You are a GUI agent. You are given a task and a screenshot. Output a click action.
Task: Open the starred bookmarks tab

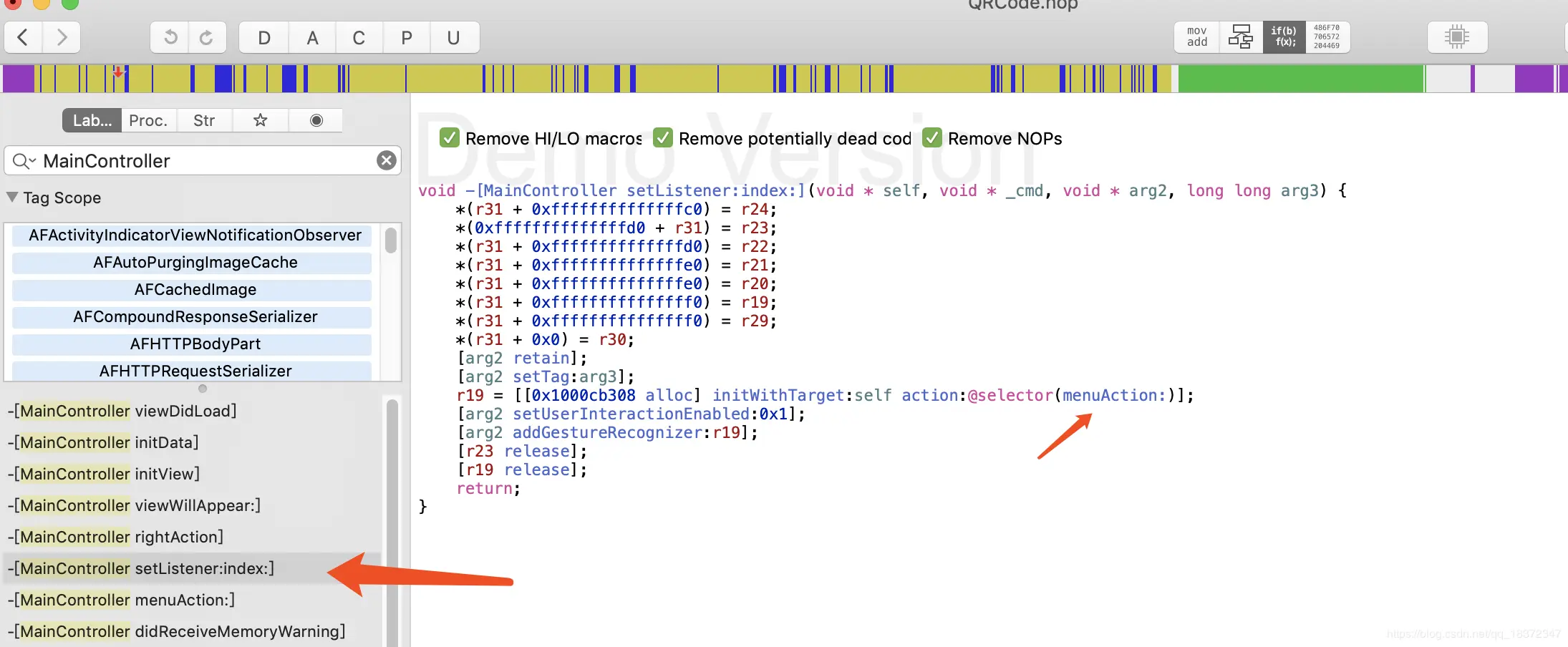point(261,120)
